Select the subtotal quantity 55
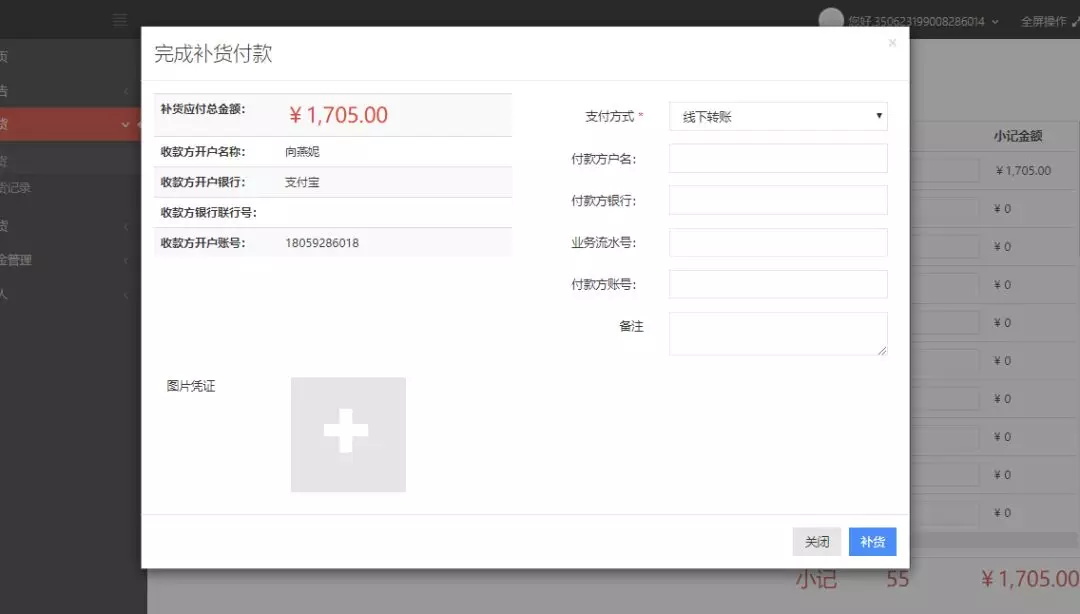 [x=897, y=579]
